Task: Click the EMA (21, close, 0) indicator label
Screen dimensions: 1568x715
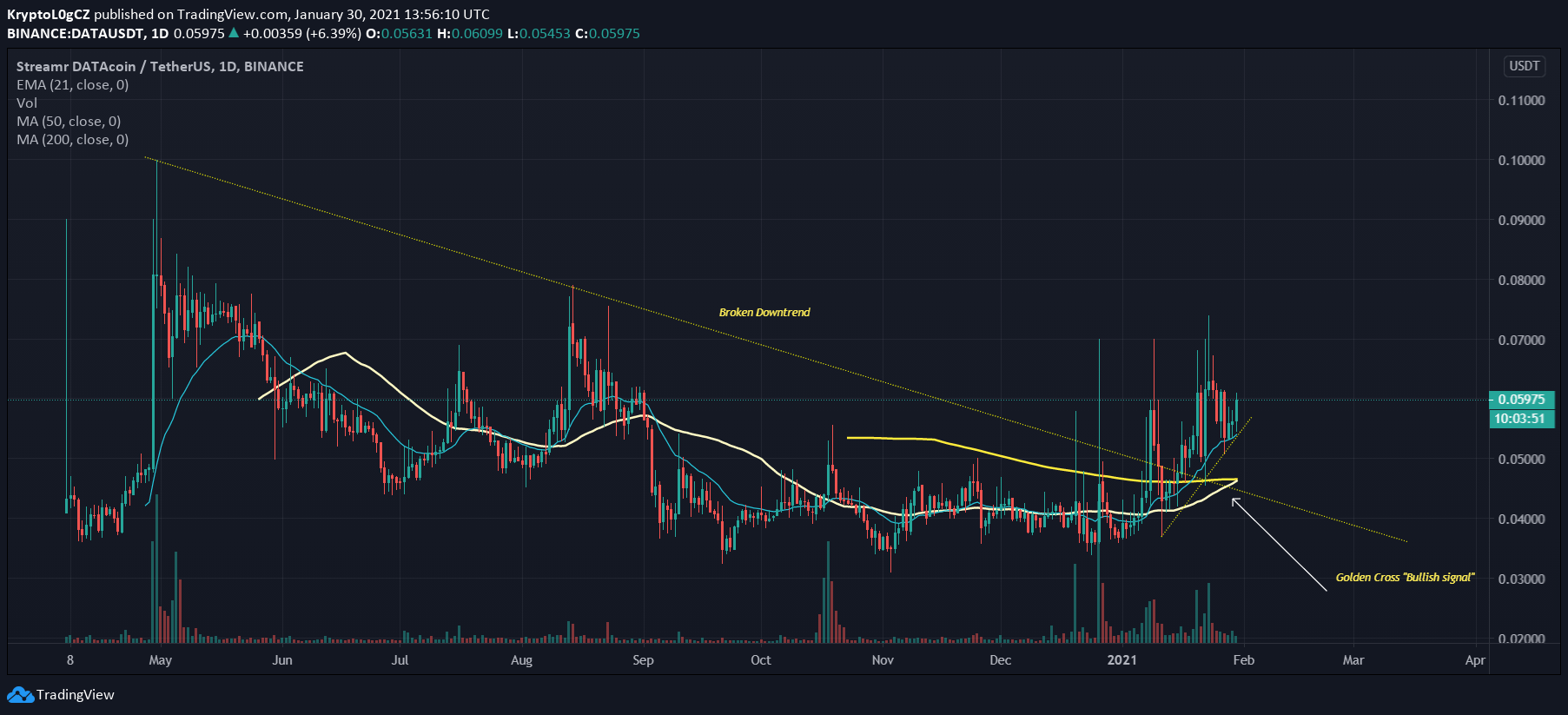Action: (x=72, y=85)
